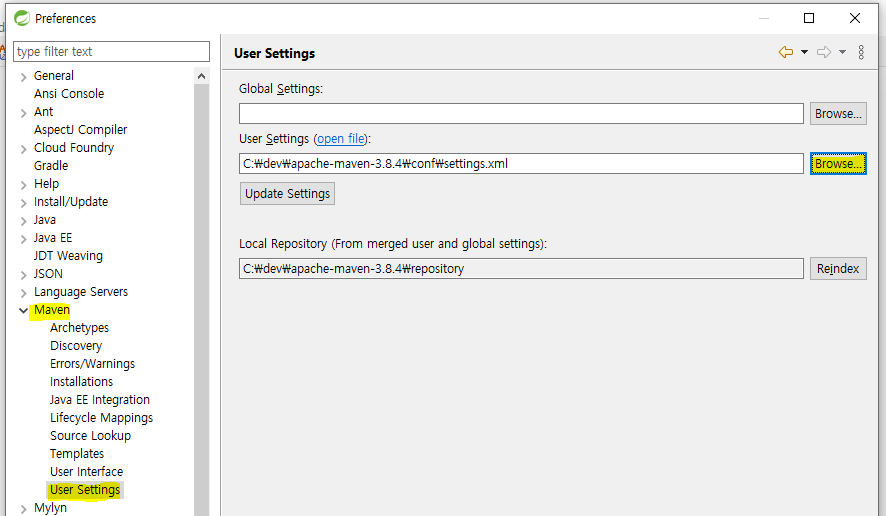Click the preference tree vertical scrollbar track
This screenshot has width=886, height=516.
tap(202, 300)
